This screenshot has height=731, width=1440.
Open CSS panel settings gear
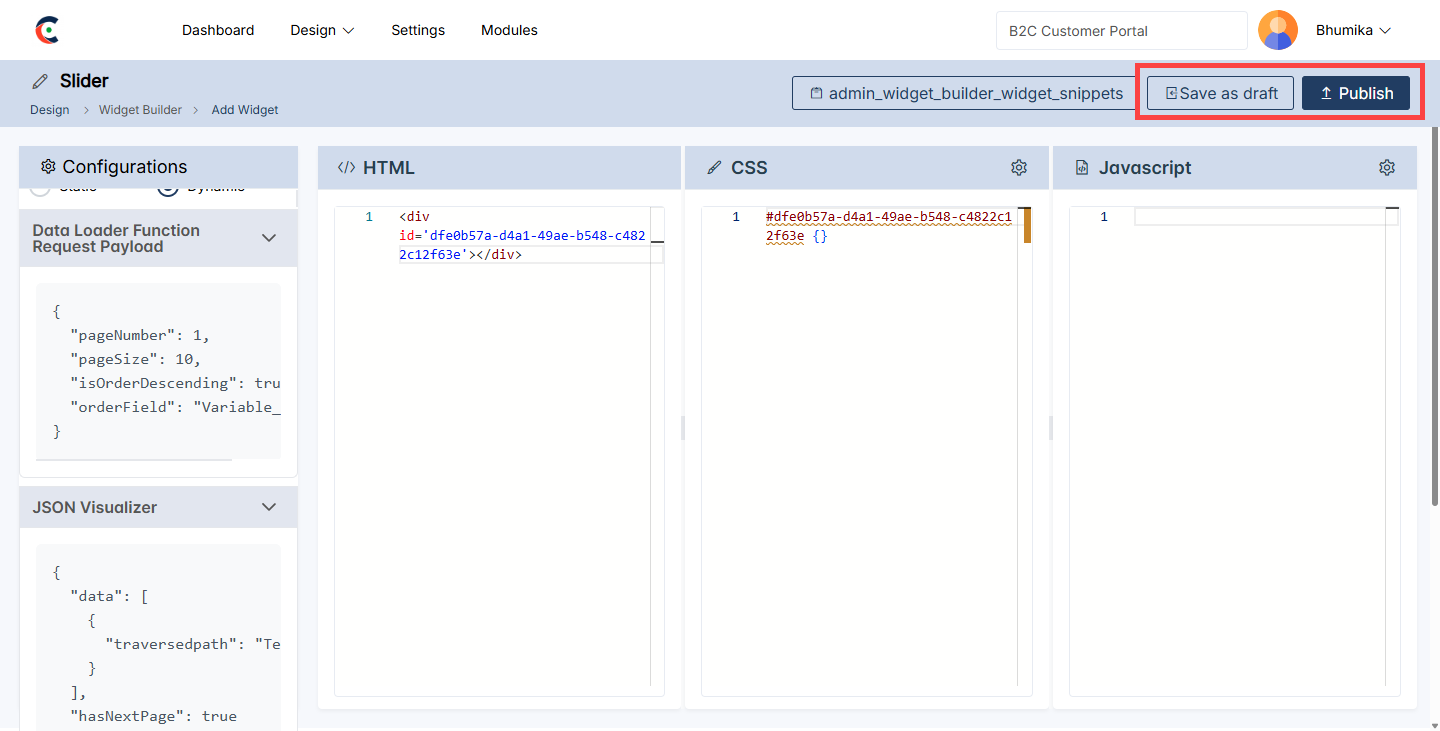(1018, 168)
